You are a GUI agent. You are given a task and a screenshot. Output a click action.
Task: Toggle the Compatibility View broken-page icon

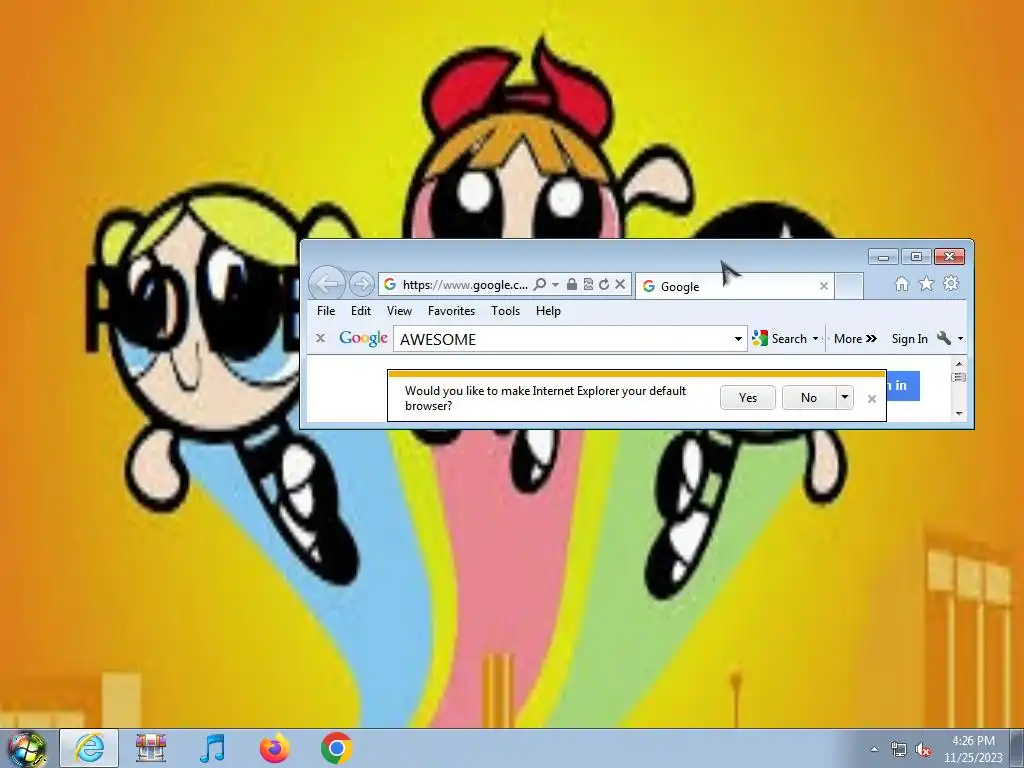tap(588, 284)
